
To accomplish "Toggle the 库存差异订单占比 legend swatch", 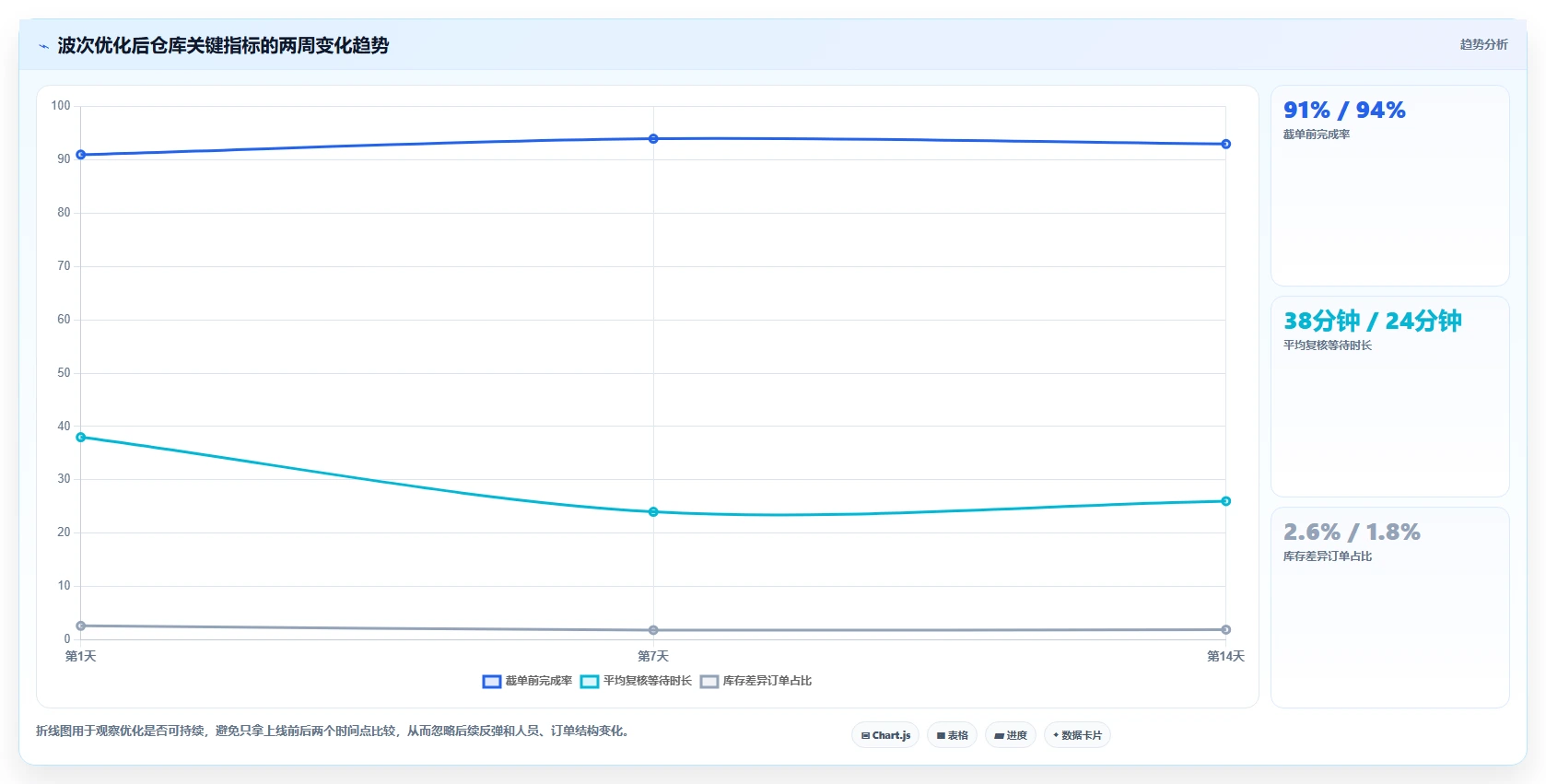I will [709, 682].
